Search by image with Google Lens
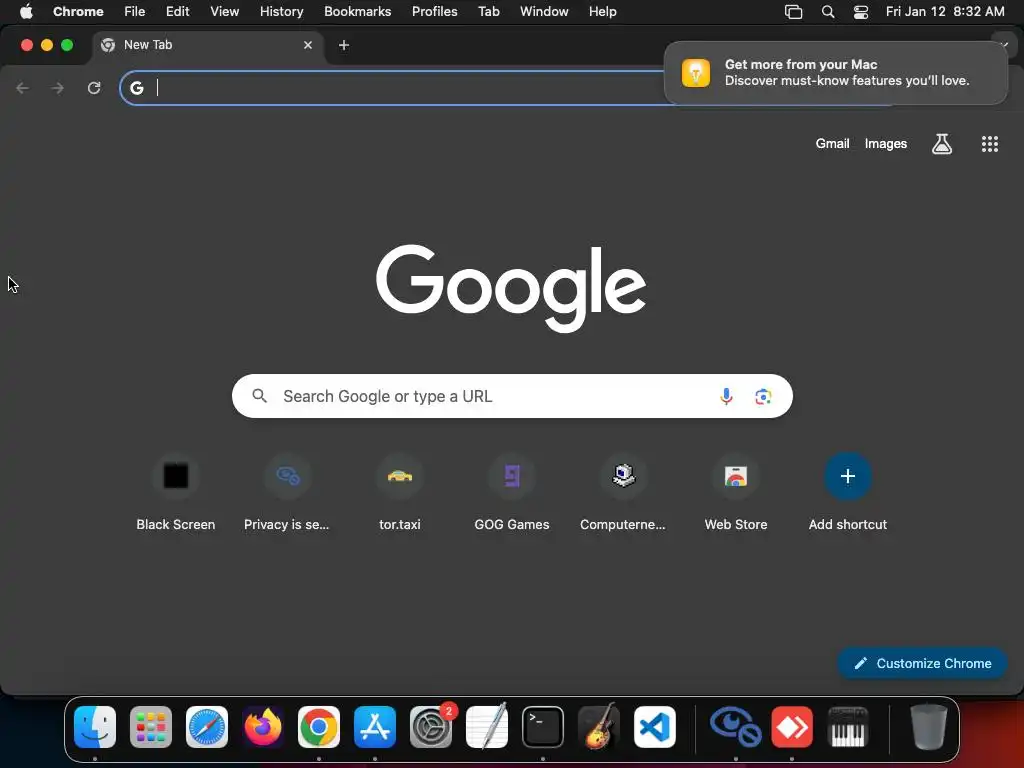 point(763,396)
